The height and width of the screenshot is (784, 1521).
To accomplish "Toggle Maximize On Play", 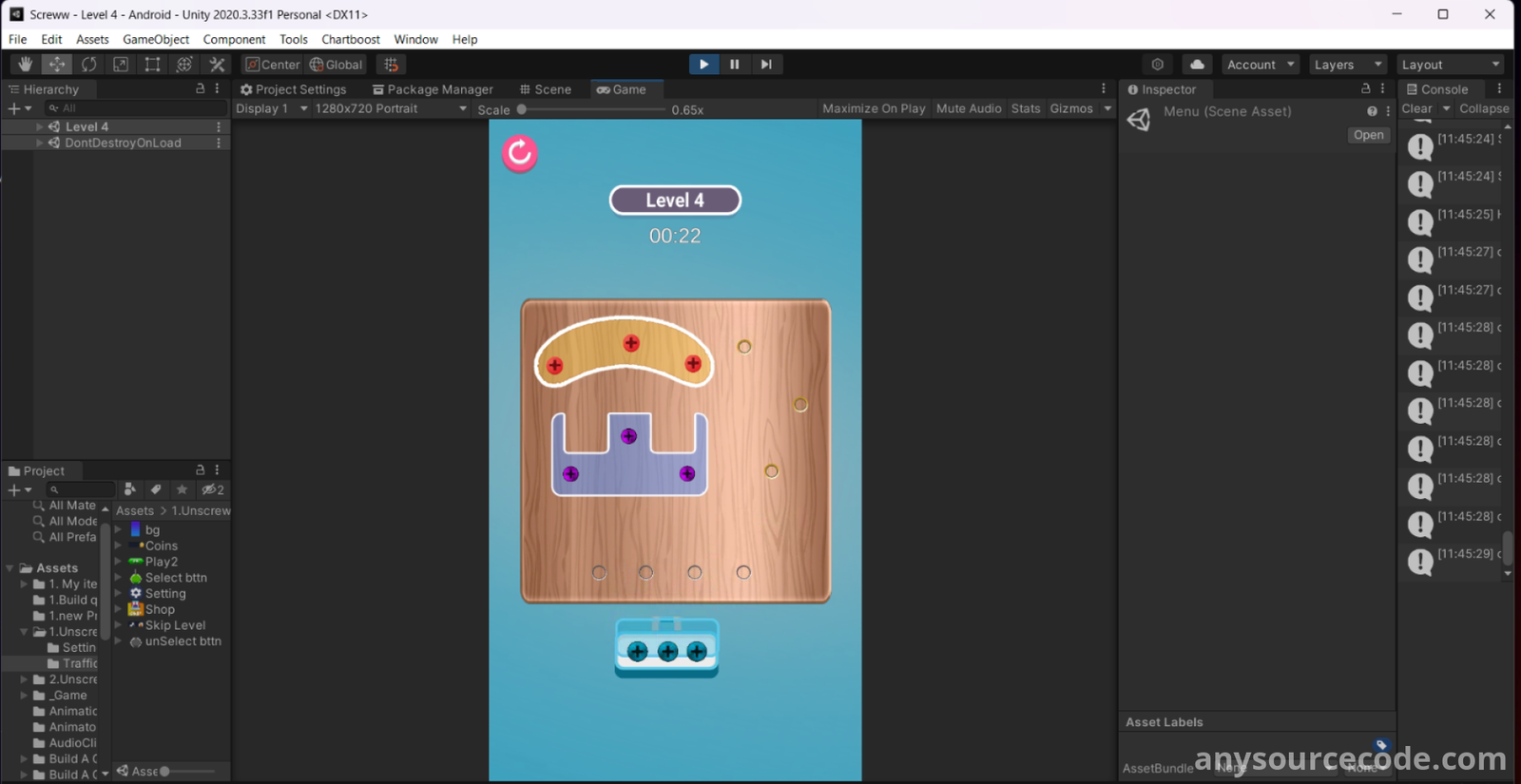I will coord(874,108).
